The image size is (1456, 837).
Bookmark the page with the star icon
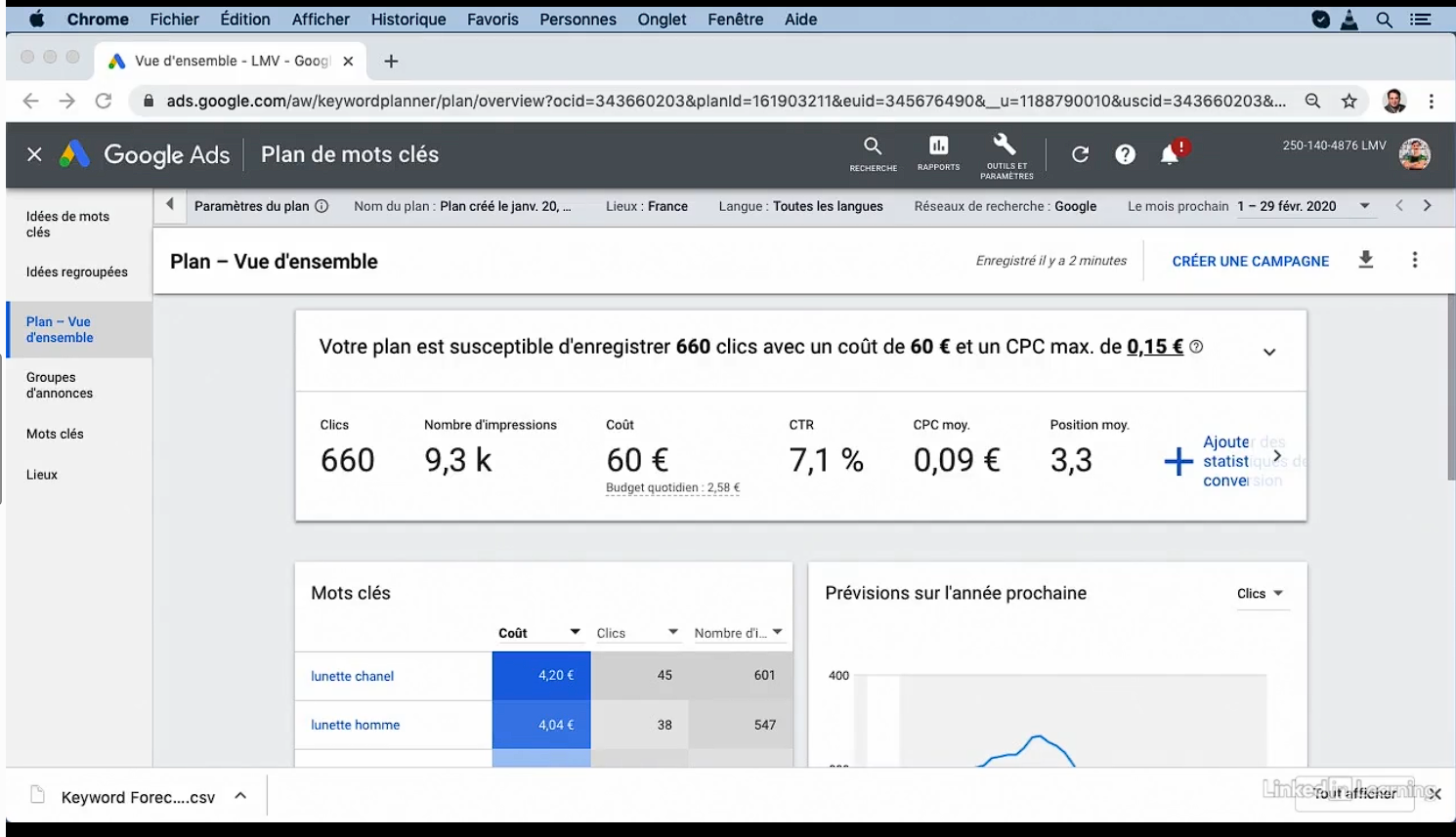1349,101
